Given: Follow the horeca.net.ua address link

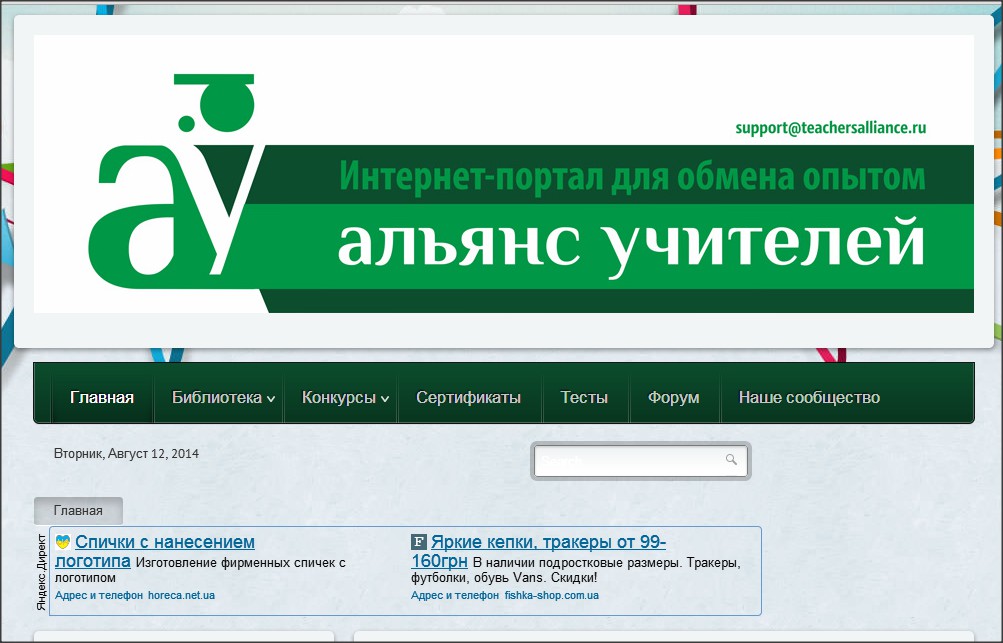Looking at the screenshot, I should (x=181, y=595).
